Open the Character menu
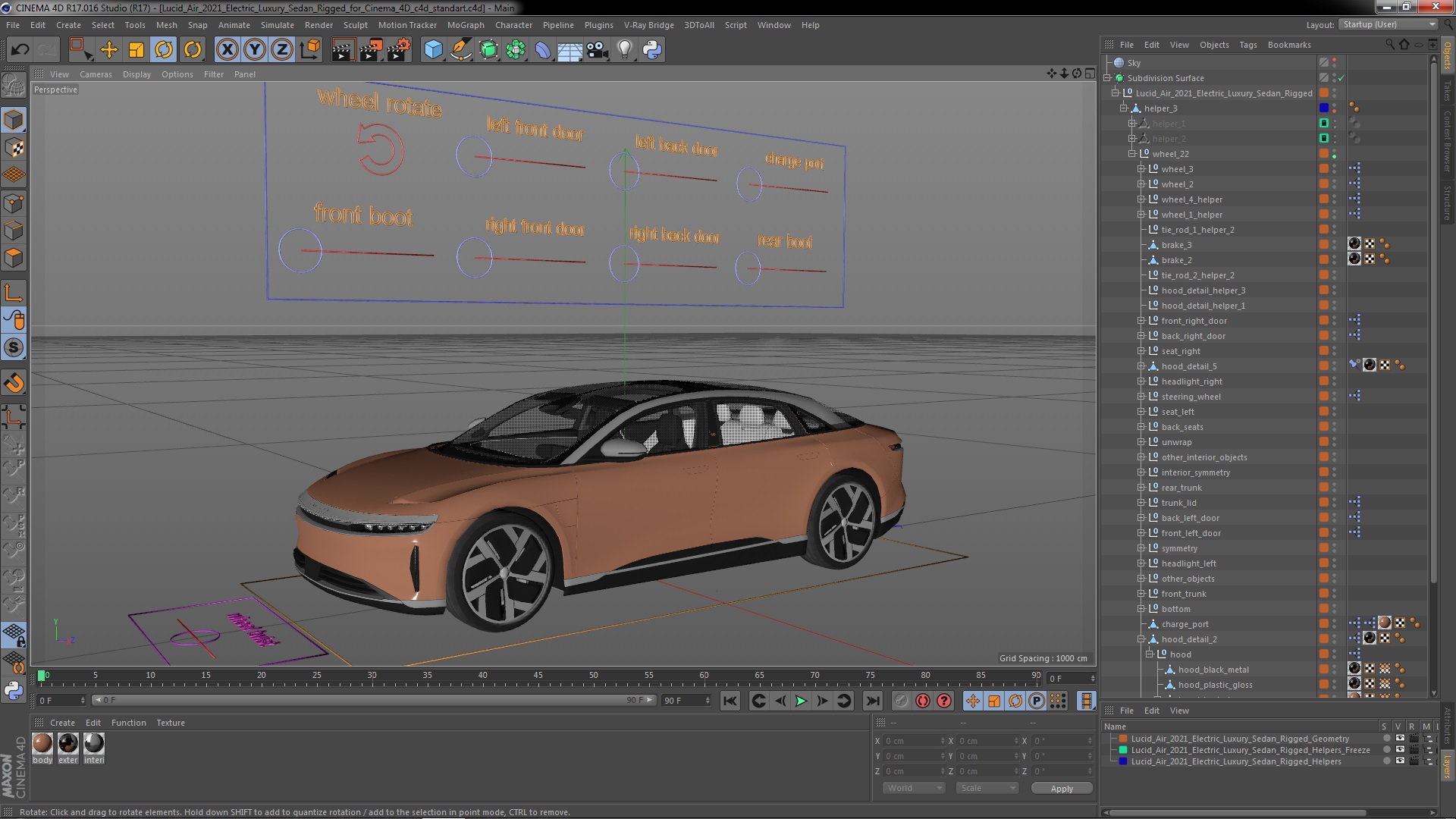Viewport: 1456px width, 819px height. pyautogui.click(x=513, y=25)
